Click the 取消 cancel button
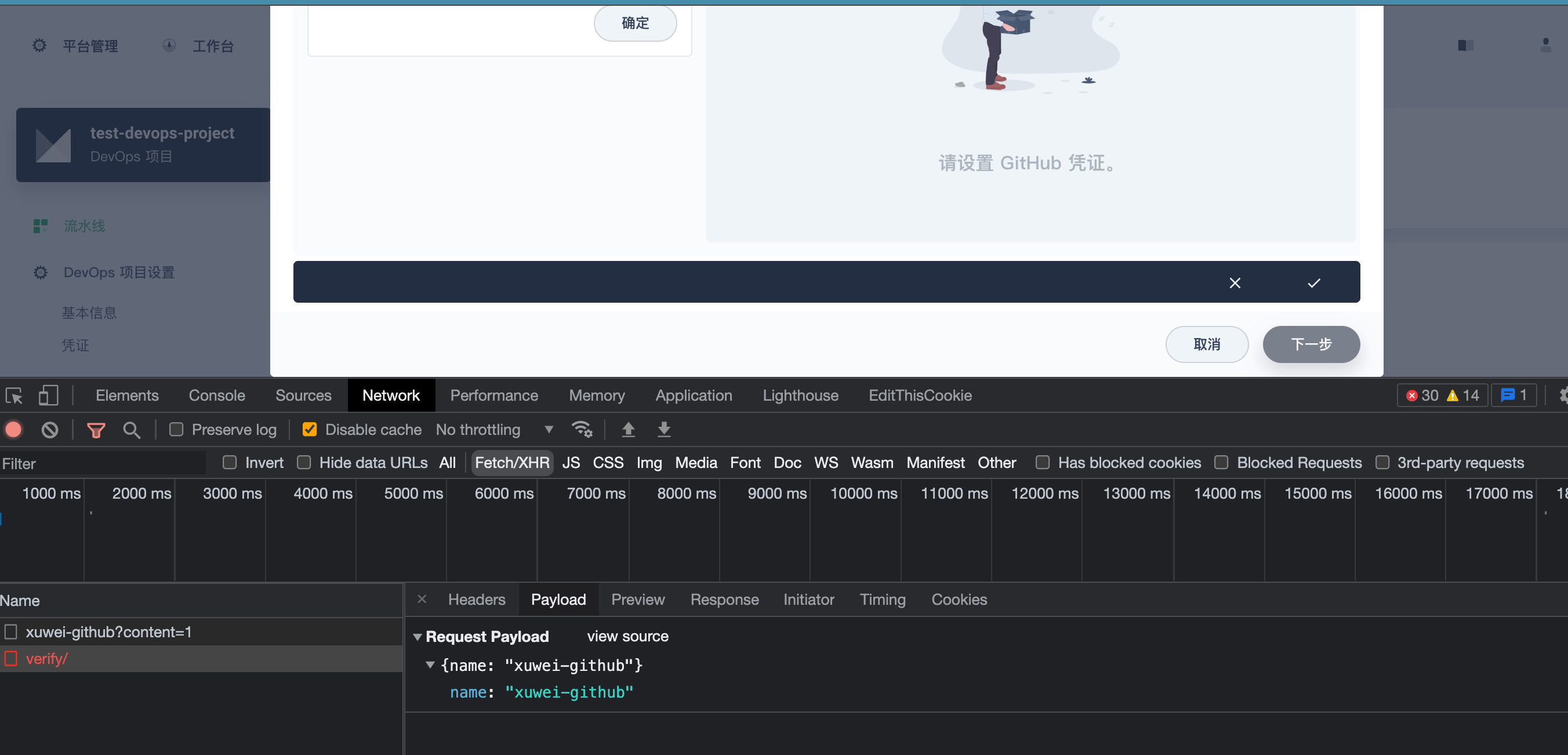 (x=1206, y=344)
